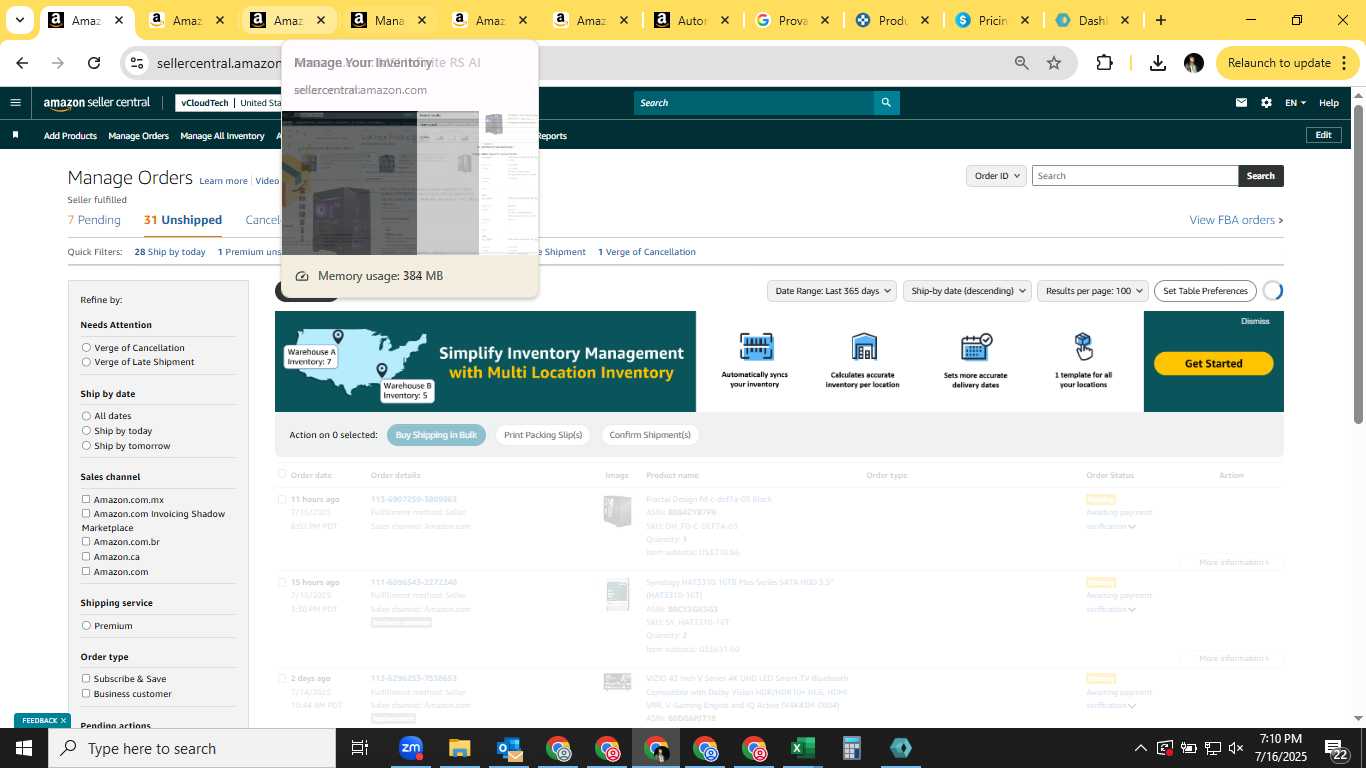The image size is (1366, 768).
Task: Open Chrome downloads icon
Action: (1157, 63)
